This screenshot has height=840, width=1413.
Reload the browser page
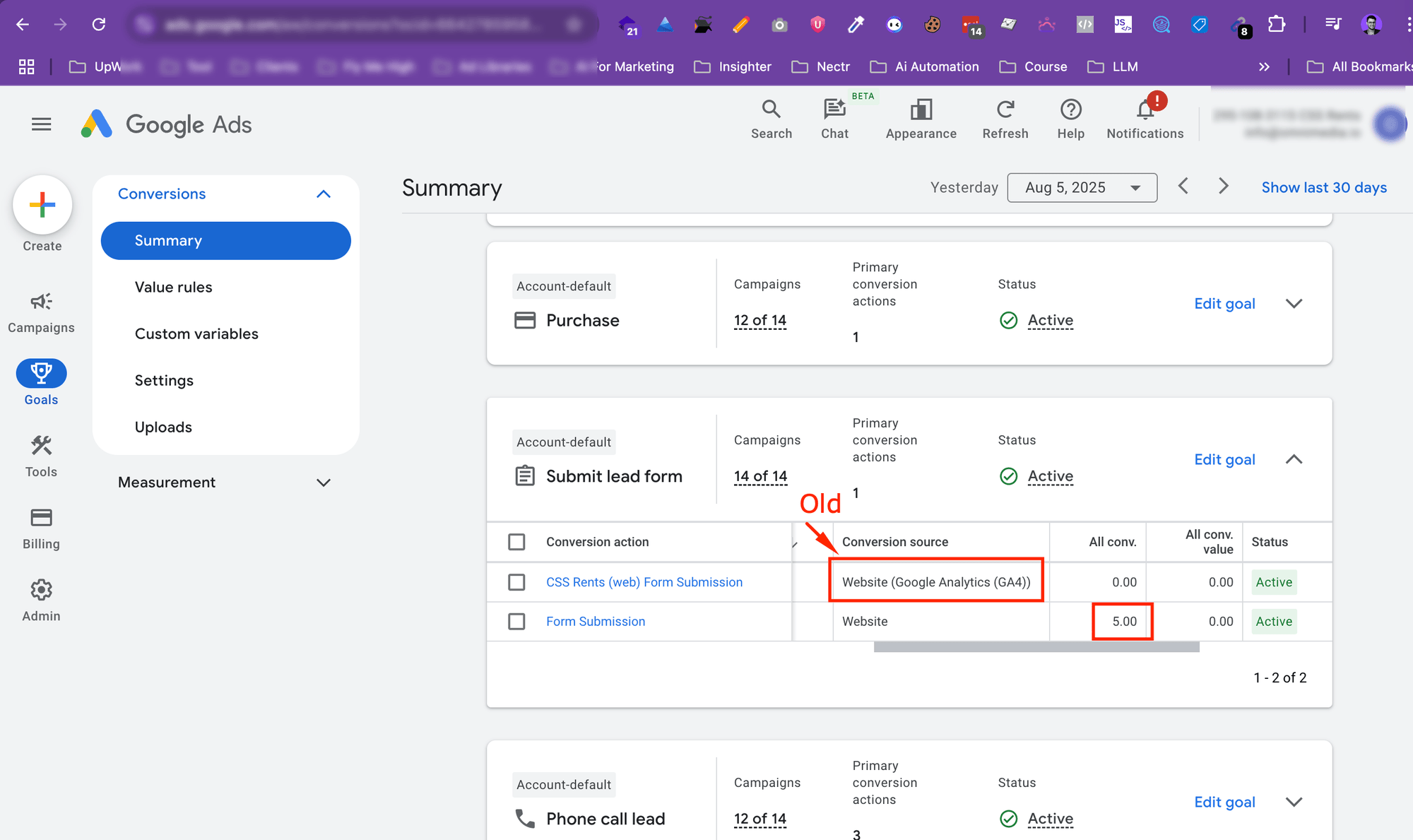(x=99, y=25)
